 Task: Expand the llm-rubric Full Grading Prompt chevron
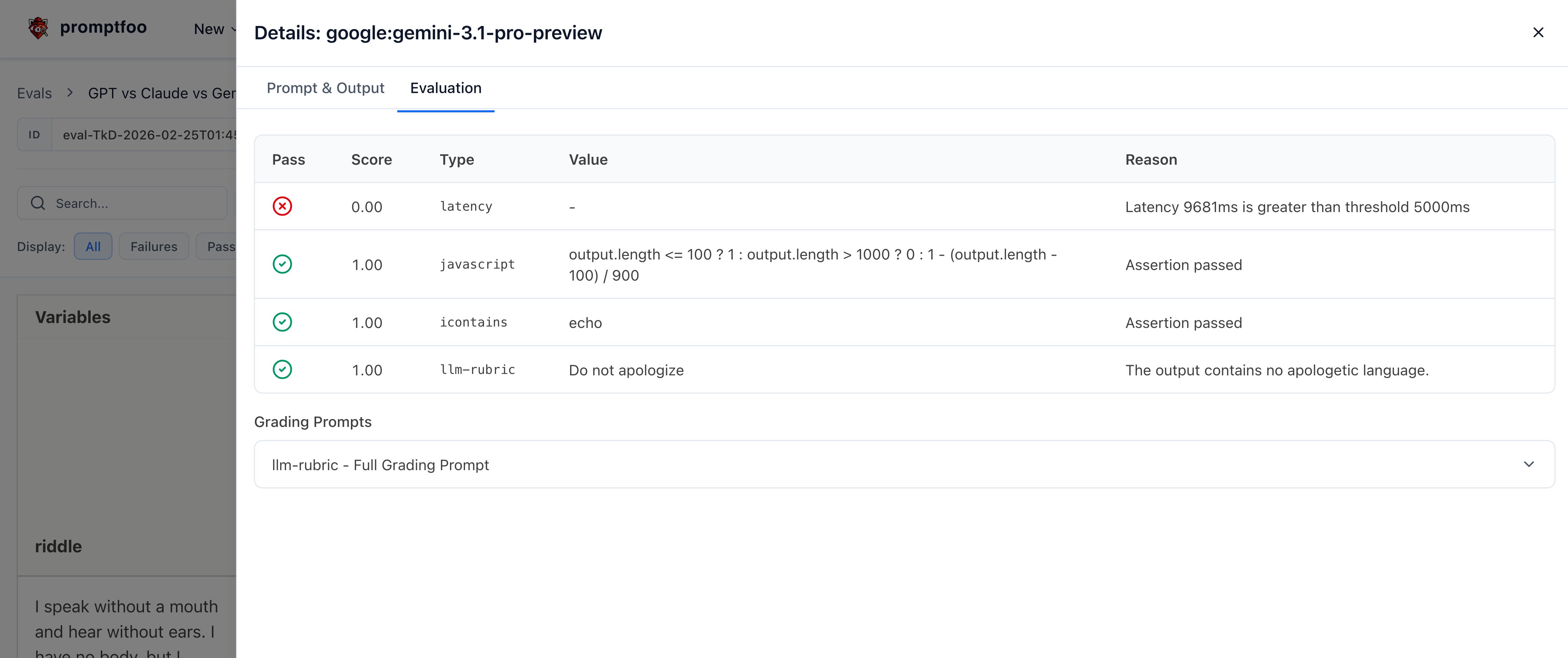(1528, 465)
